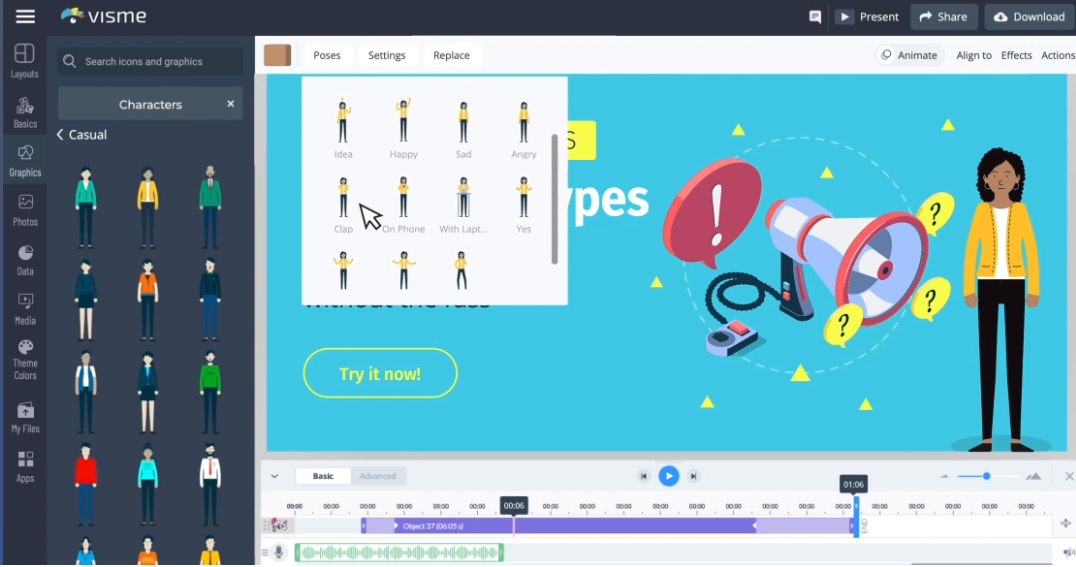Choose the white shirt red tie character thumbnail
This screenshot has width=1076, height=567.
click(211, 485)
